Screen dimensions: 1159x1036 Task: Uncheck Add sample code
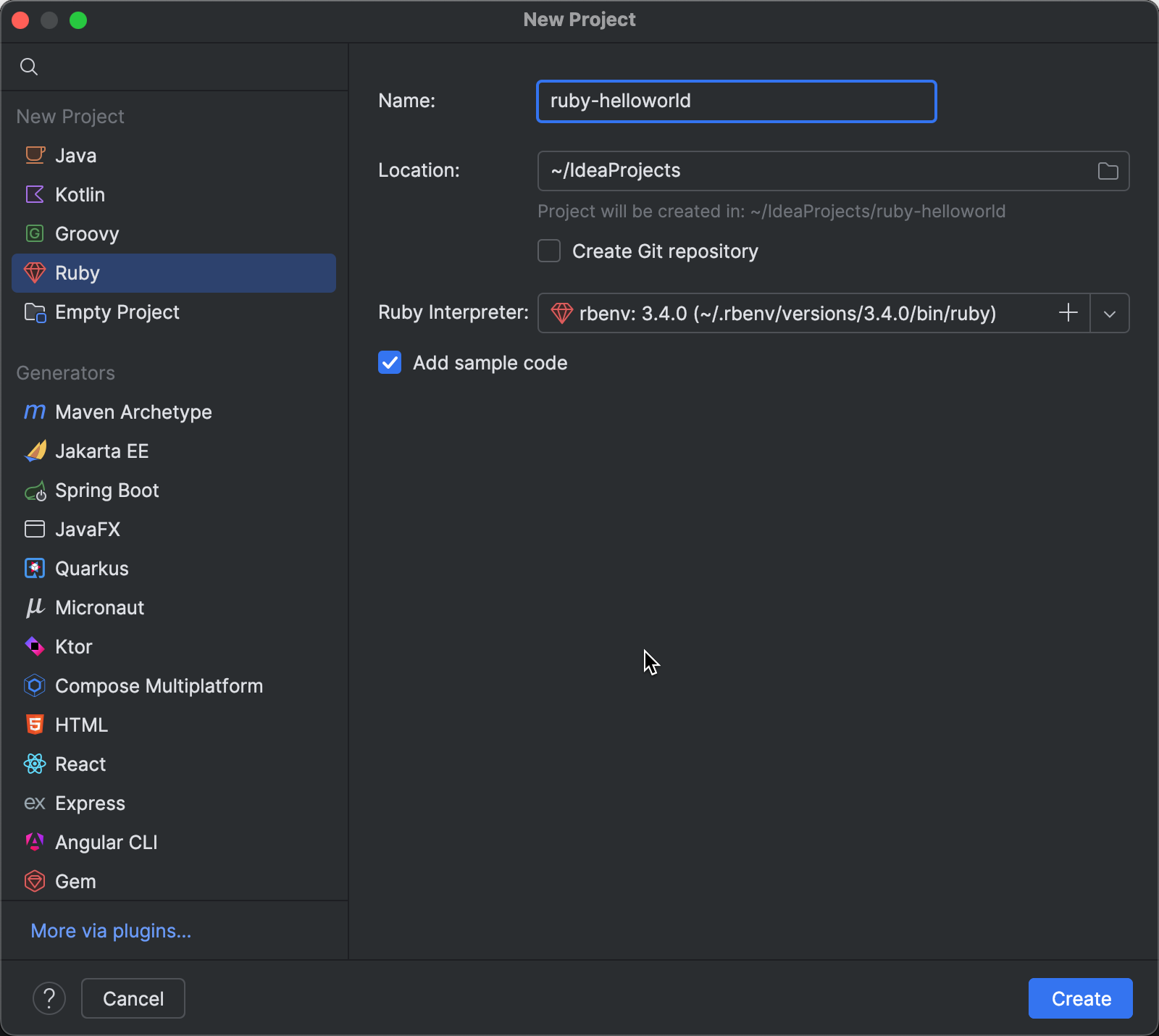click(390, 362)
